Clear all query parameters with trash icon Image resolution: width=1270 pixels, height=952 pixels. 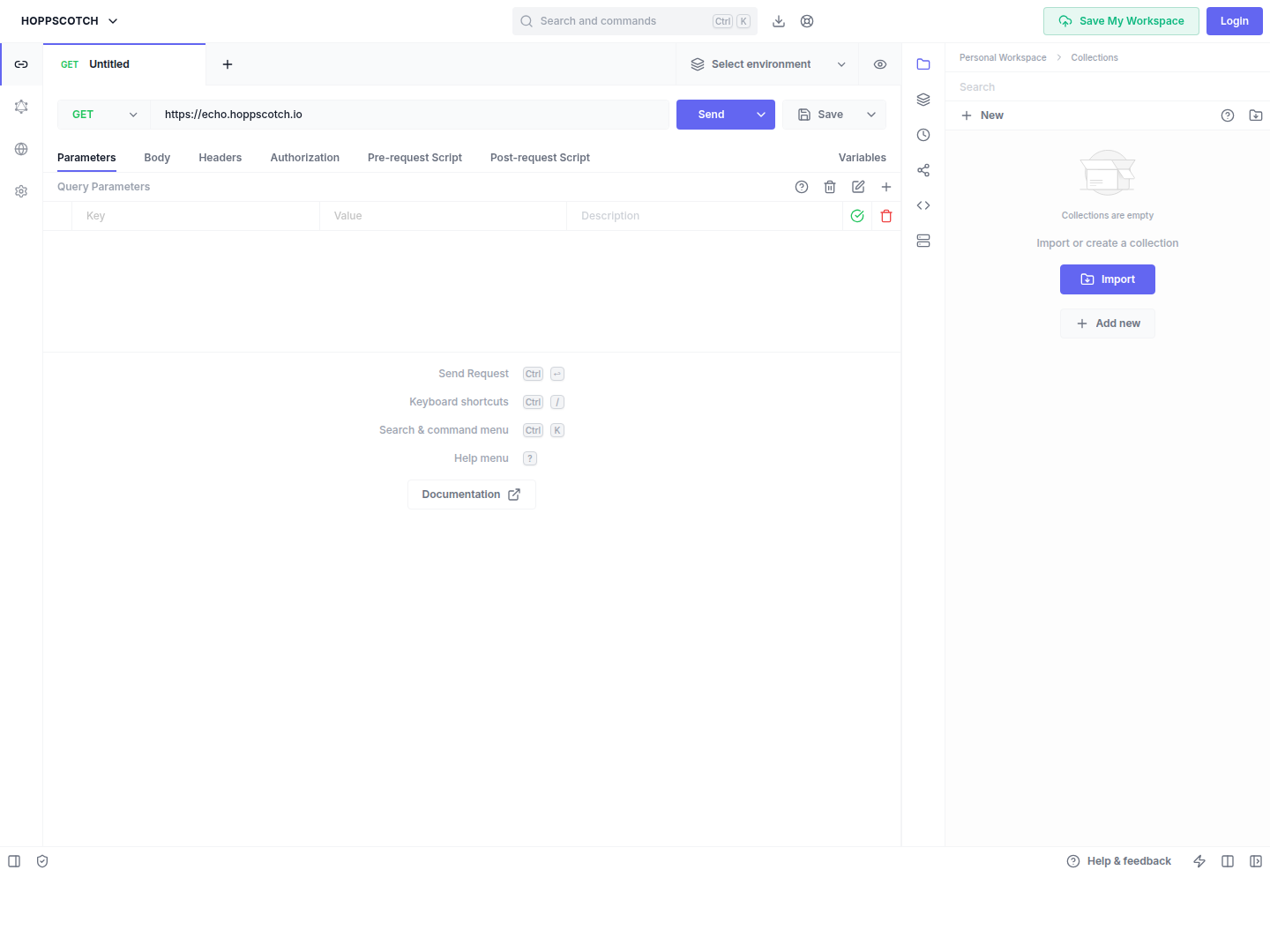tap(830, 187)
